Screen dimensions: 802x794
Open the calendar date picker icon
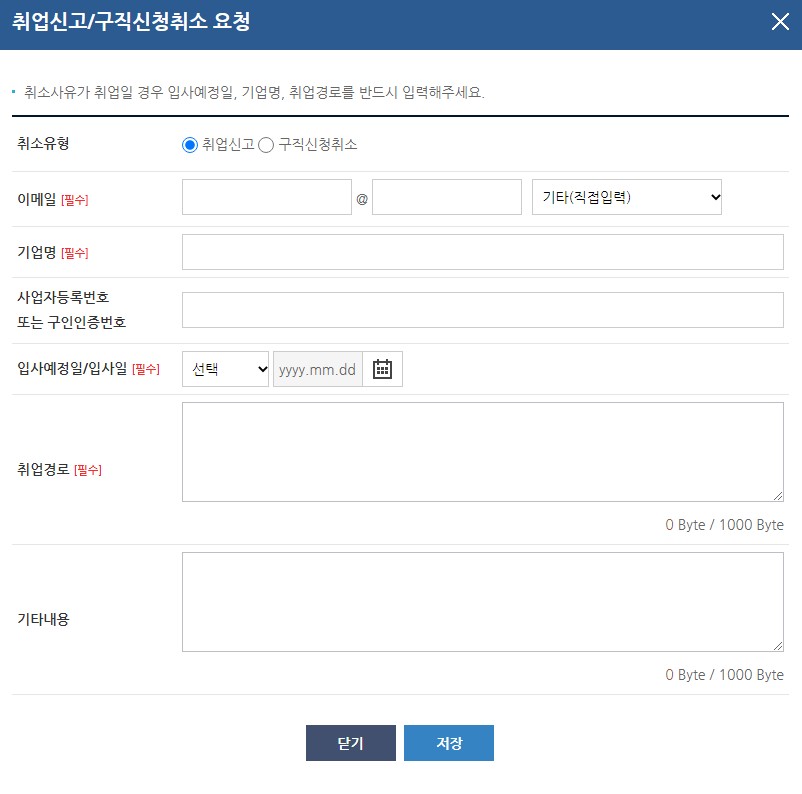coord(383,368)
